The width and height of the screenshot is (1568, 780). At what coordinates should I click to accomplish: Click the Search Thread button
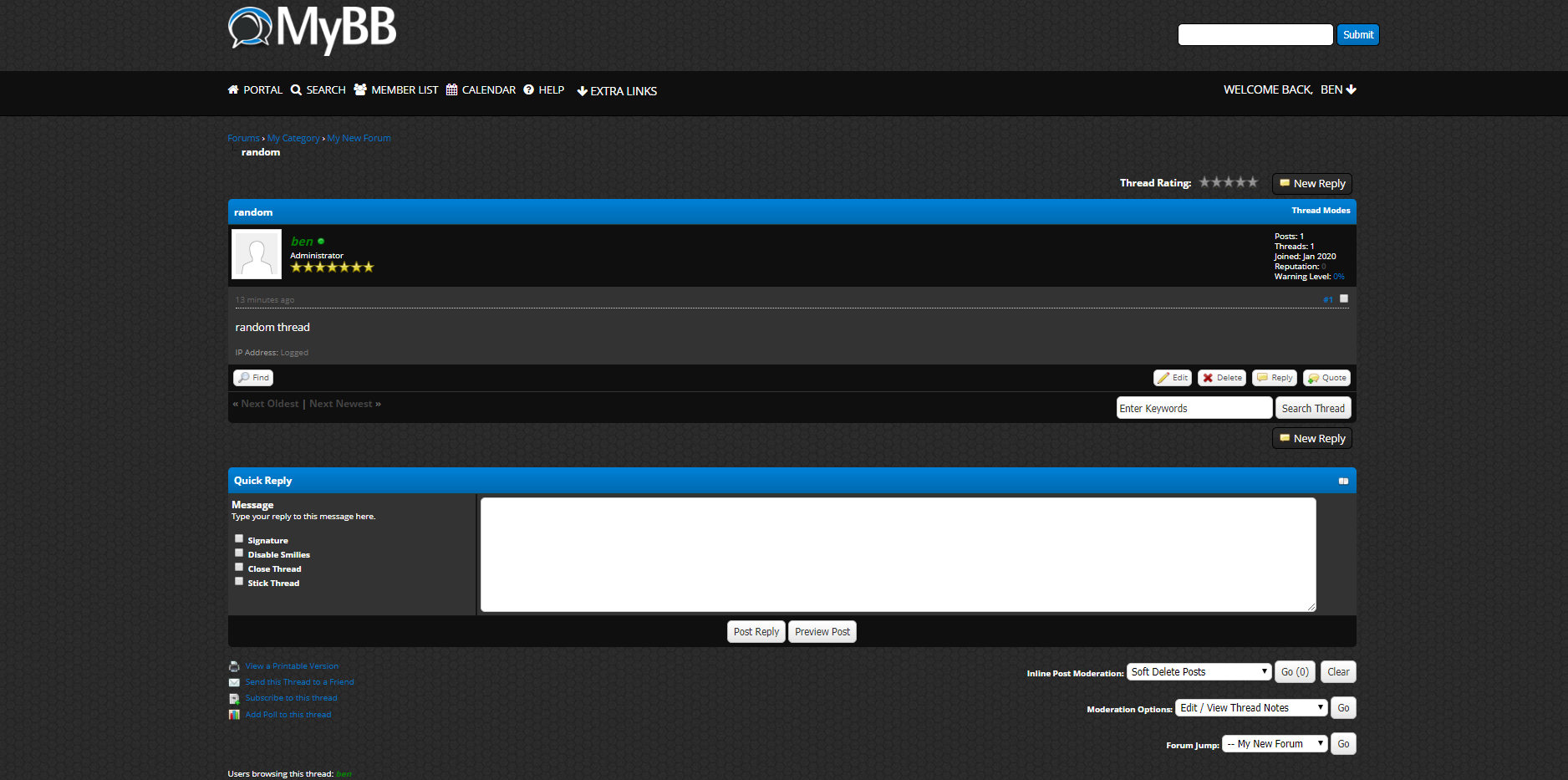(1312, 408)
